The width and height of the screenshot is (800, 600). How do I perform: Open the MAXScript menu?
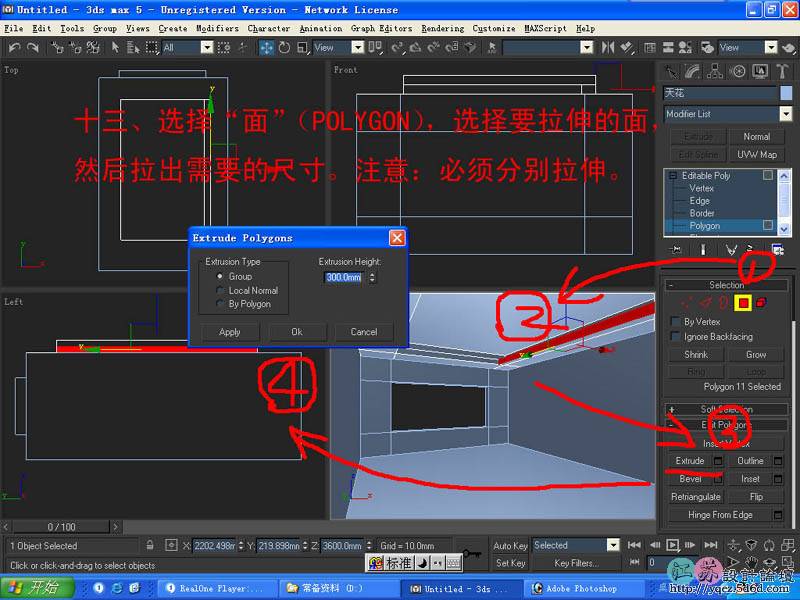[x=545, y=29]
